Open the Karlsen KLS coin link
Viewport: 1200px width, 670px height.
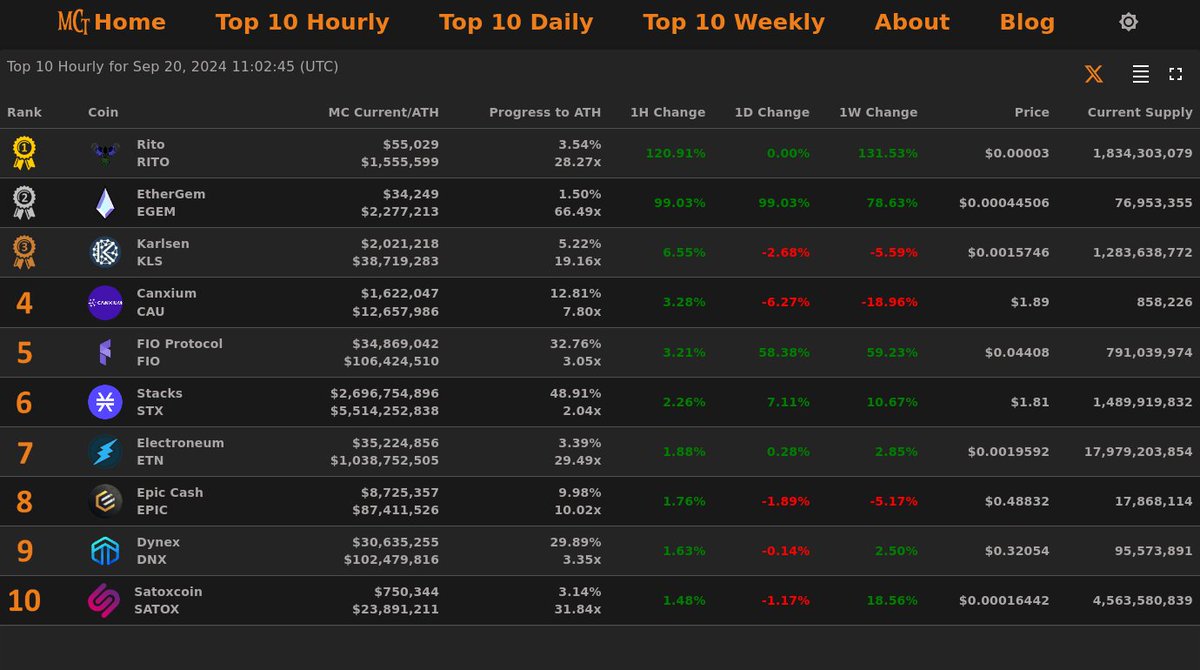pyautogui.click(x=163, y=252)
